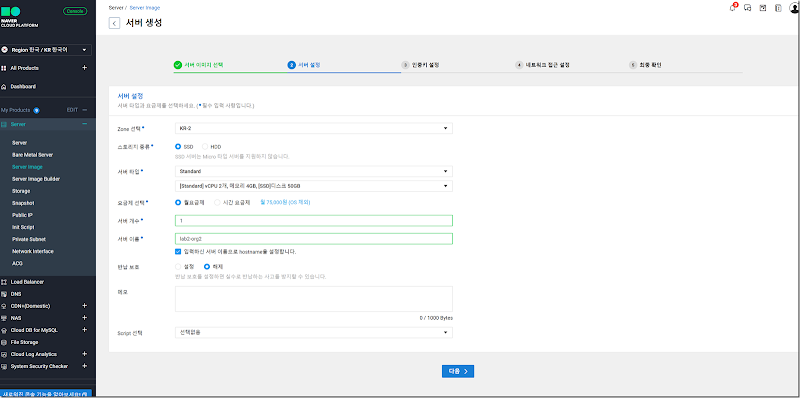Toggle the hostname setting checkbox

tap(178, 252)
